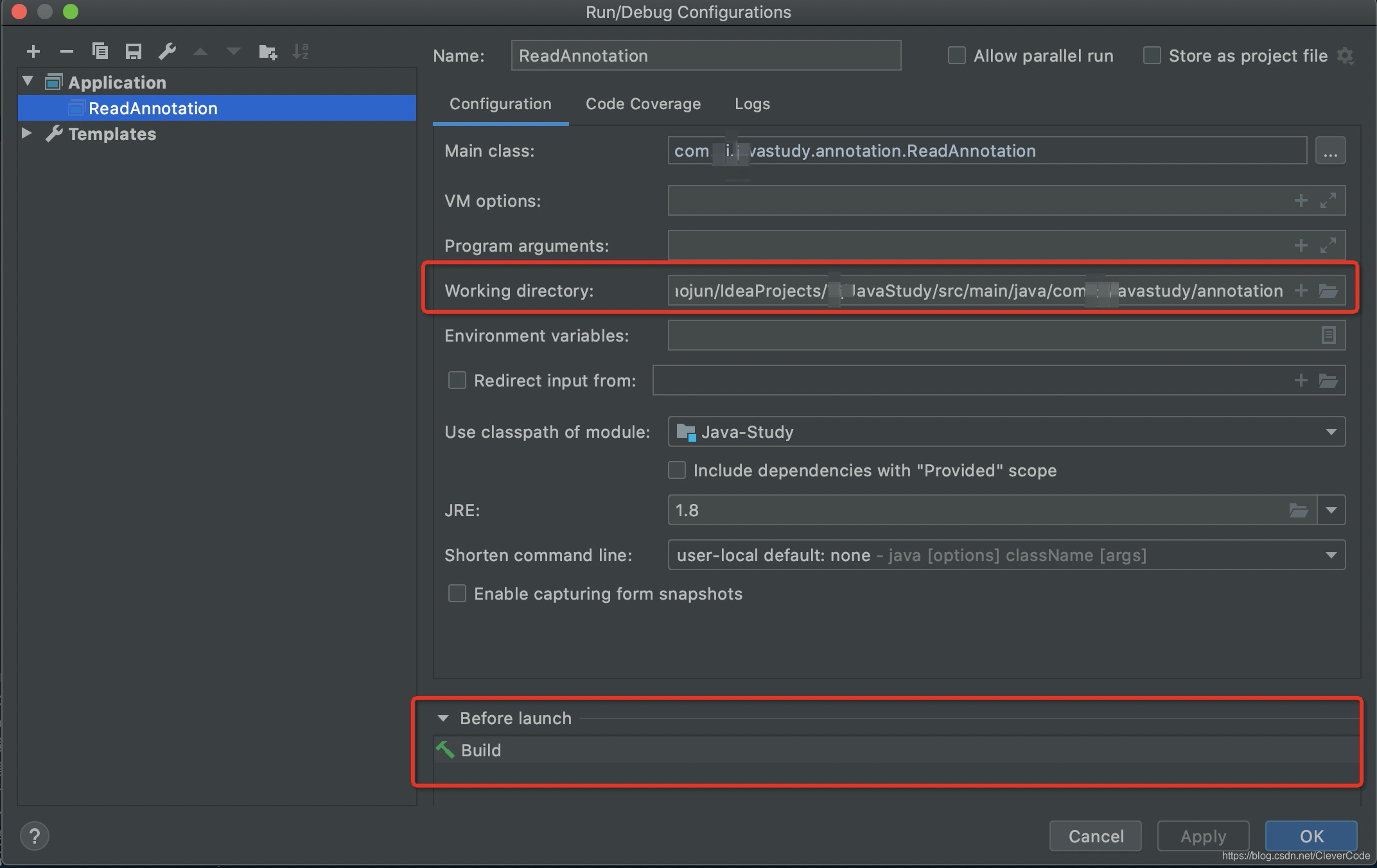This screenshot has height=868, width=1377.
Task: Click the Copy Configuration icon
Action: click(x=100, y=51)
